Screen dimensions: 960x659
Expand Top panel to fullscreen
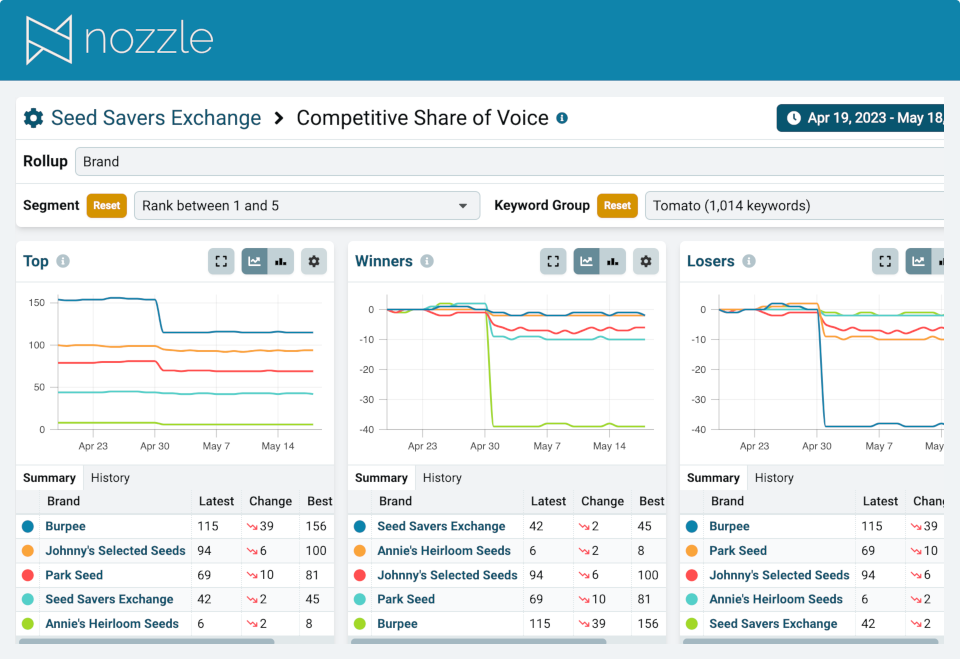click(x=221, y=262)
